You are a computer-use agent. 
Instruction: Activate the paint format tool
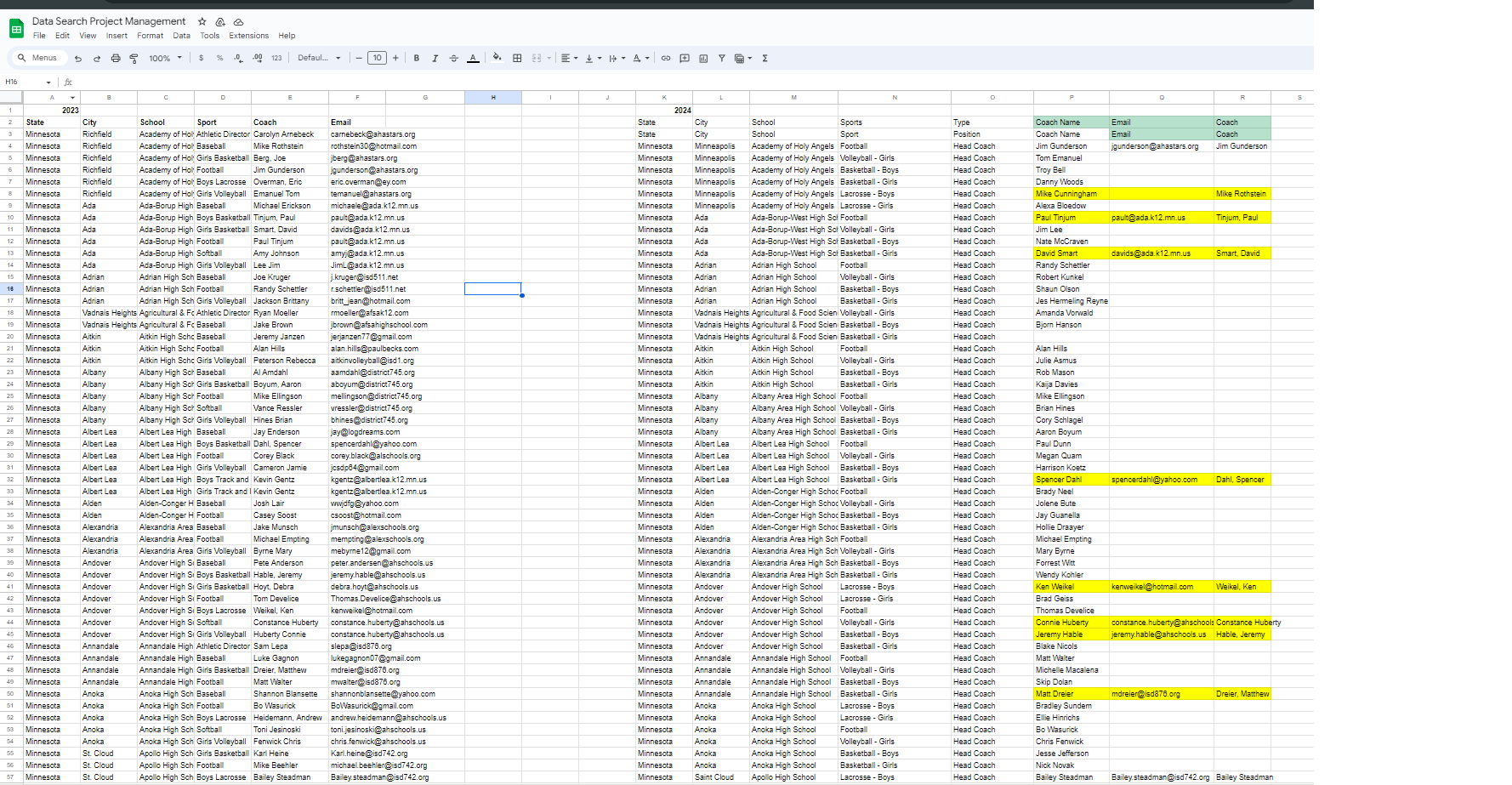(x=134, y=59)
